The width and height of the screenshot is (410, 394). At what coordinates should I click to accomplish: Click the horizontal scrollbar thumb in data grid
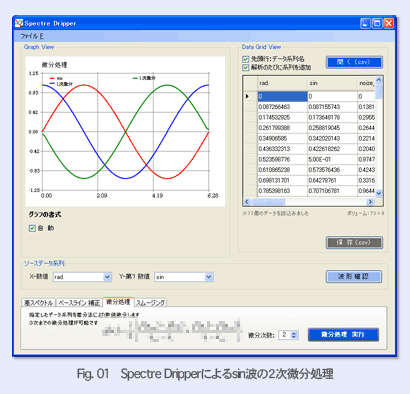point(269,202)
